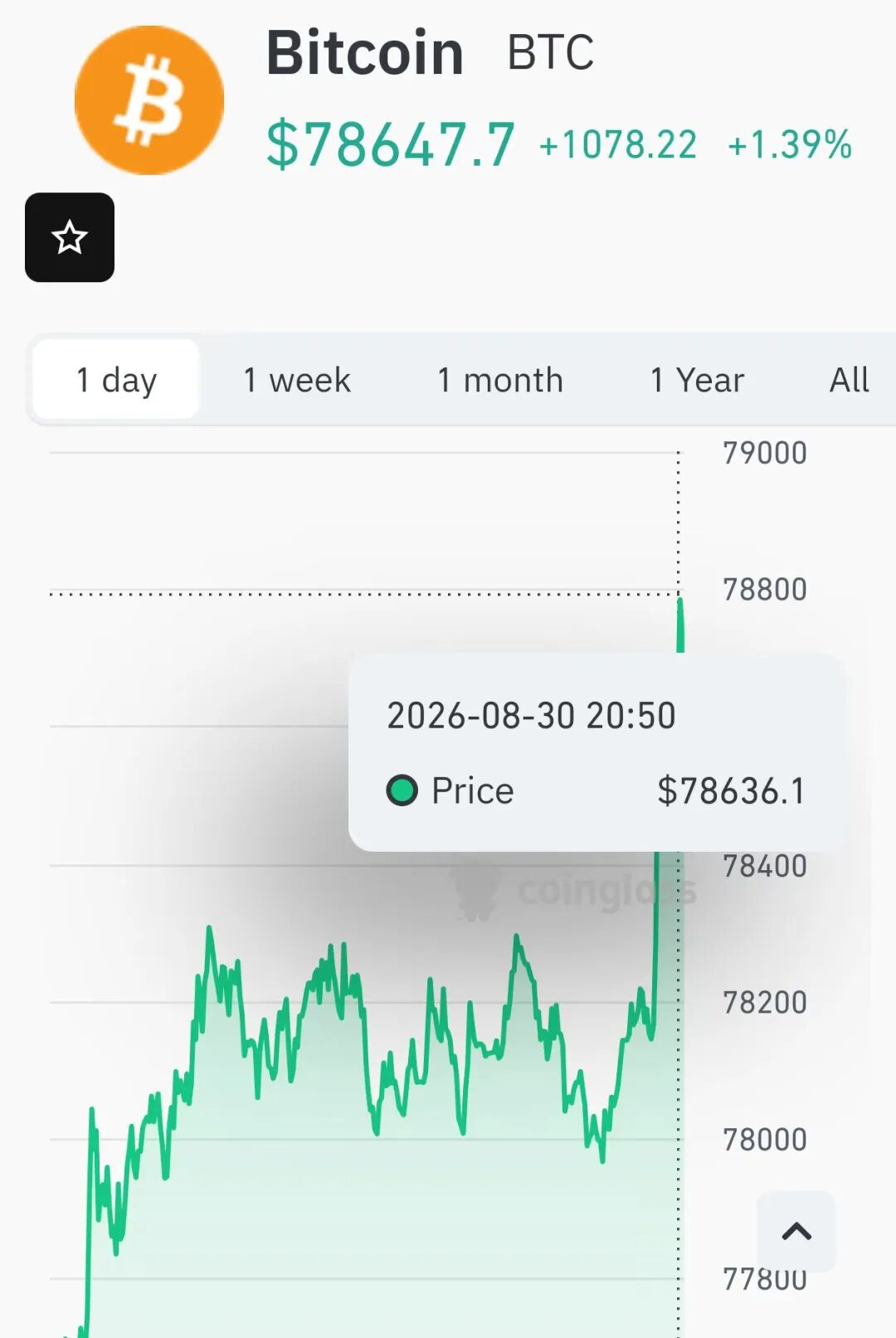Click the green price spike at chart top
The image size is (896, 1338).
tap(680, 624)
